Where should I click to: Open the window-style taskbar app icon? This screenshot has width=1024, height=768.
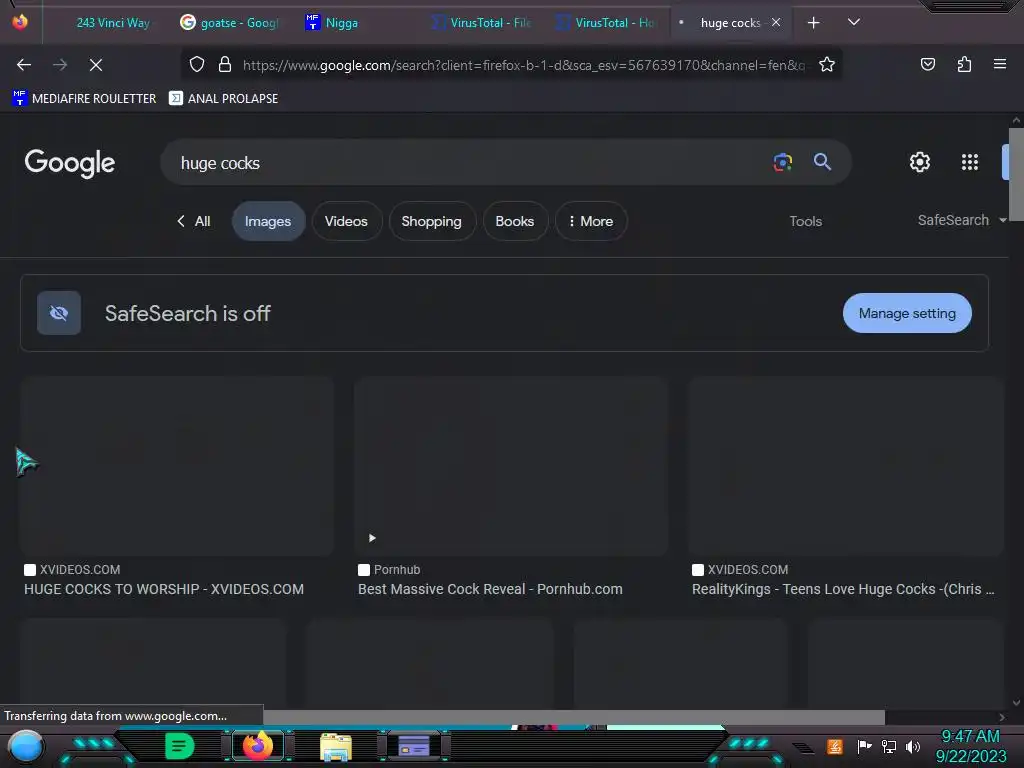coord(414,746)
